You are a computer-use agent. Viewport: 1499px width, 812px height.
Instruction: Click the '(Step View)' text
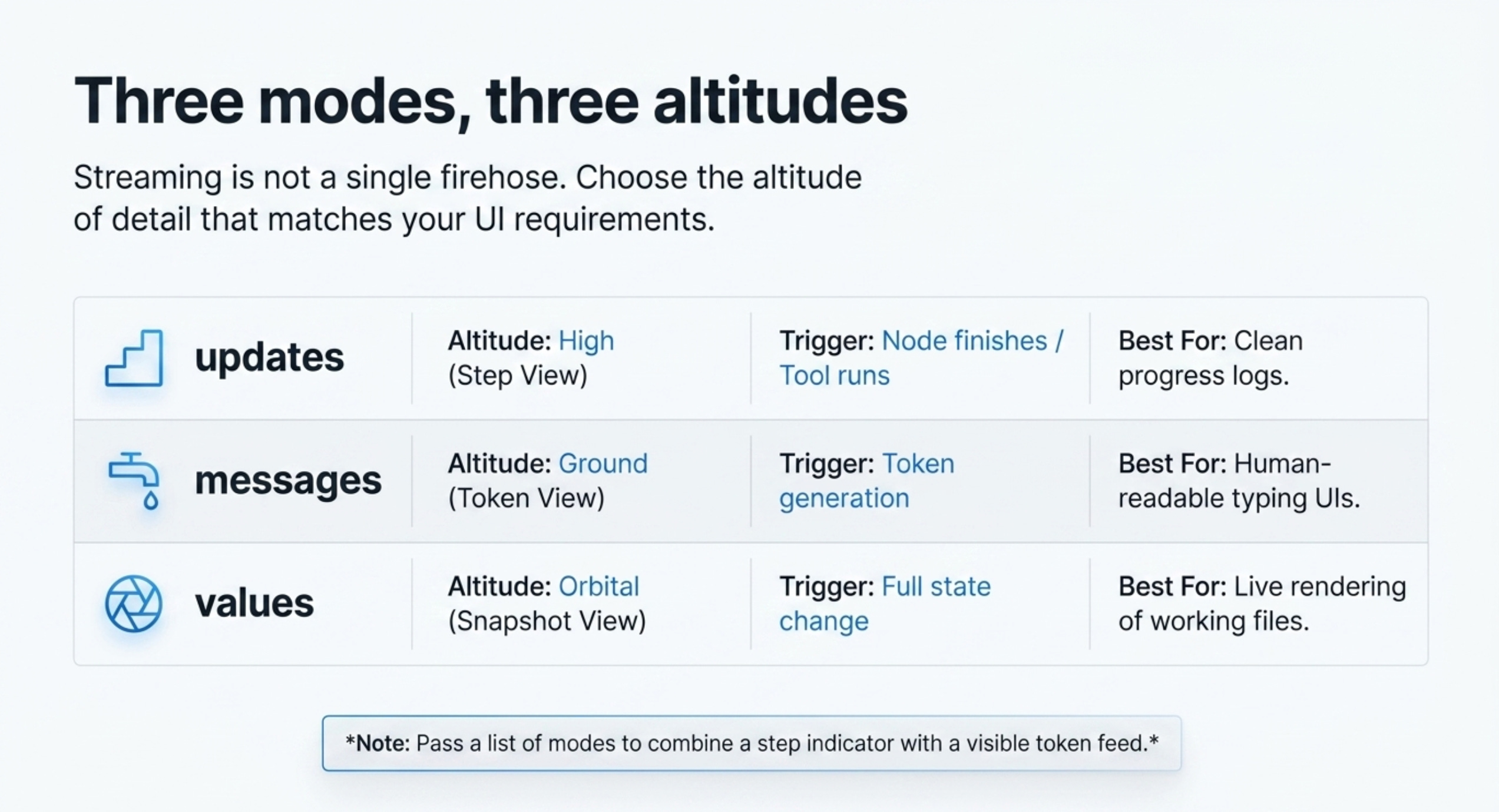coord(518,376)
